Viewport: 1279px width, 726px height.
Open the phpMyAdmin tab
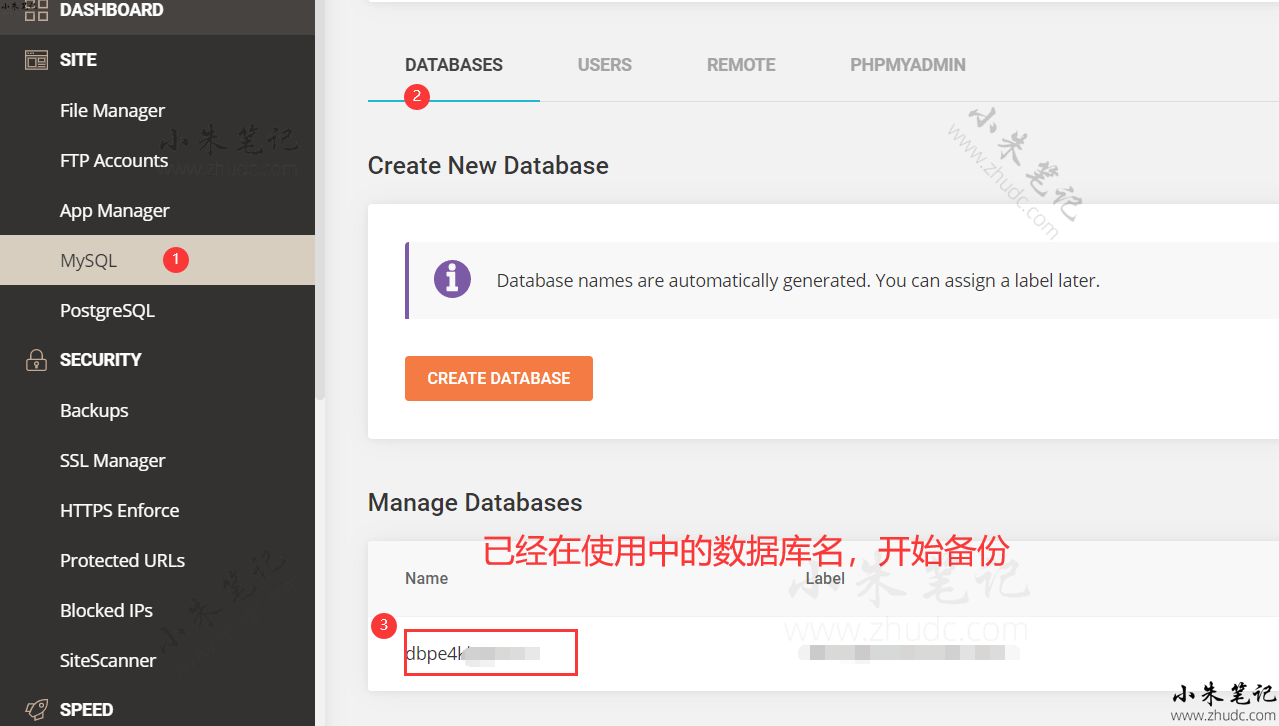click(907, 65)
